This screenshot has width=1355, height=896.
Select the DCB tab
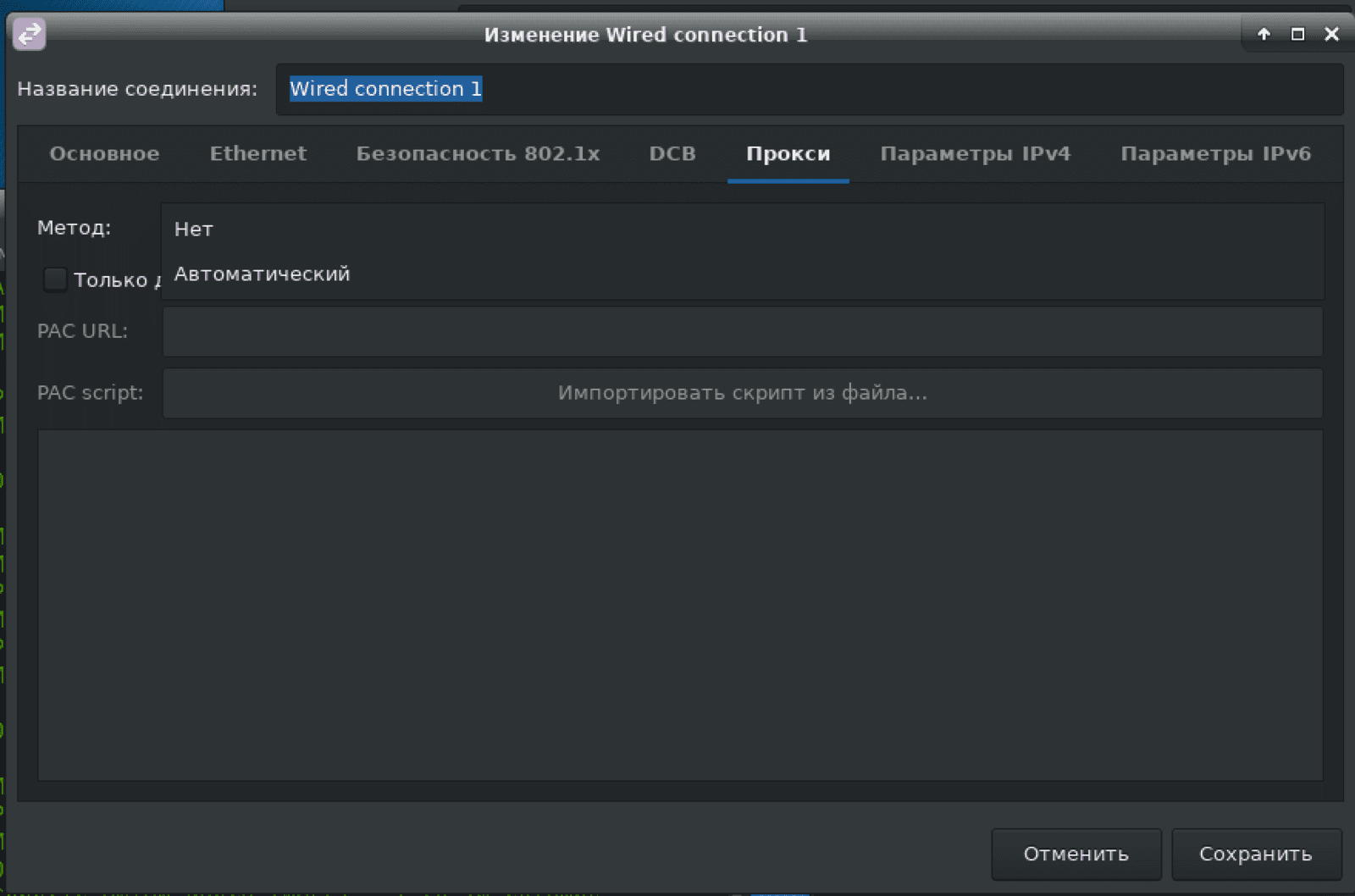(x=672, y=154)
